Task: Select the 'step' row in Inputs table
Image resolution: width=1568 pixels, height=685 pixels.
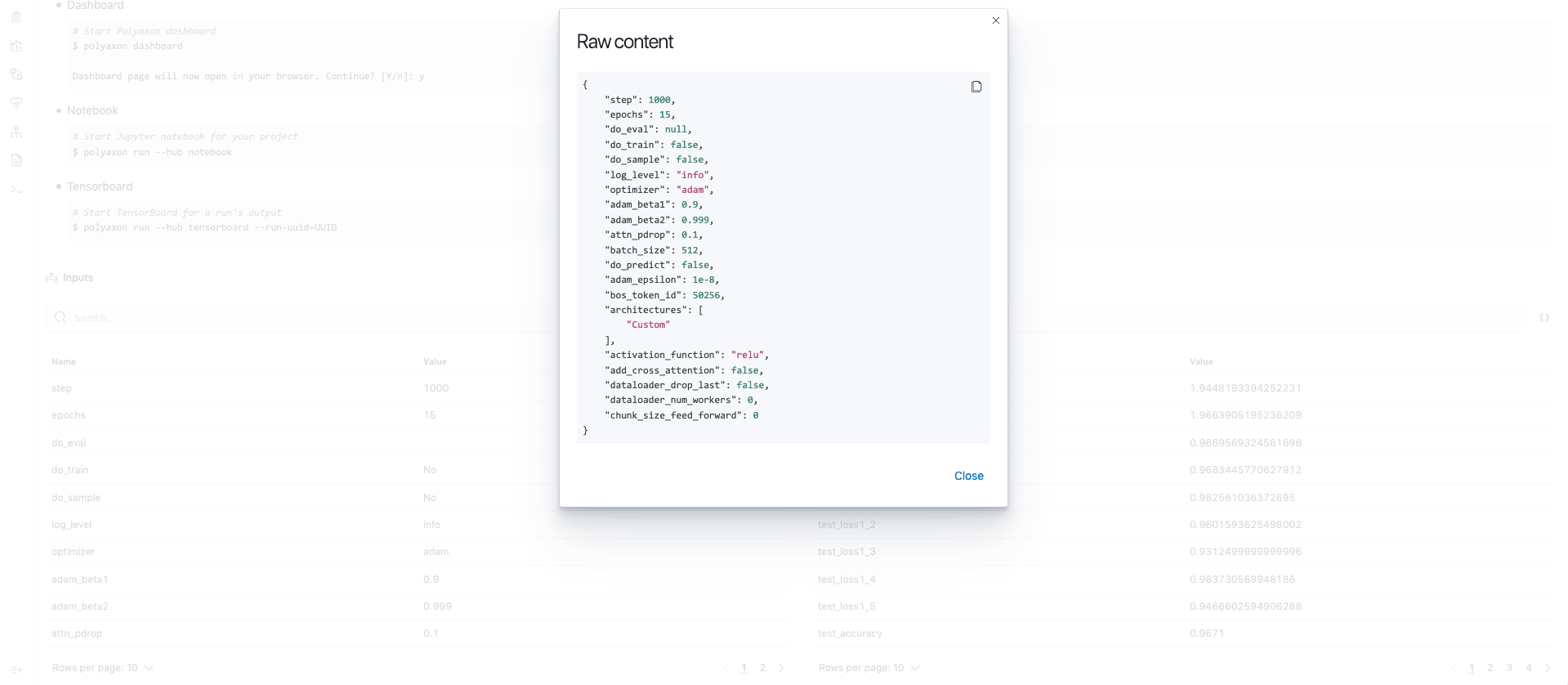Action: [x=418, y=388]
